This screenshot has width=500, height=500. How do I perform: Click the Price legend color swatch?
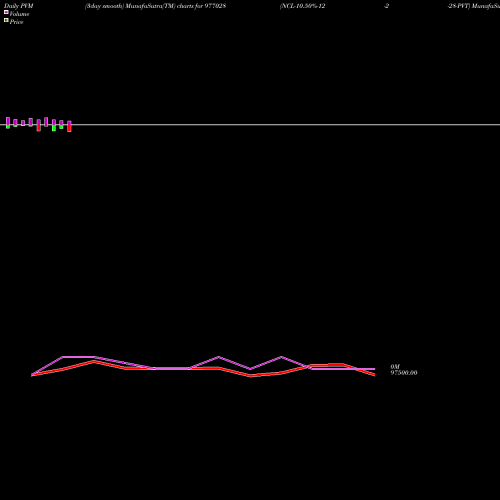pyautogui.click(x=6, y=20)
